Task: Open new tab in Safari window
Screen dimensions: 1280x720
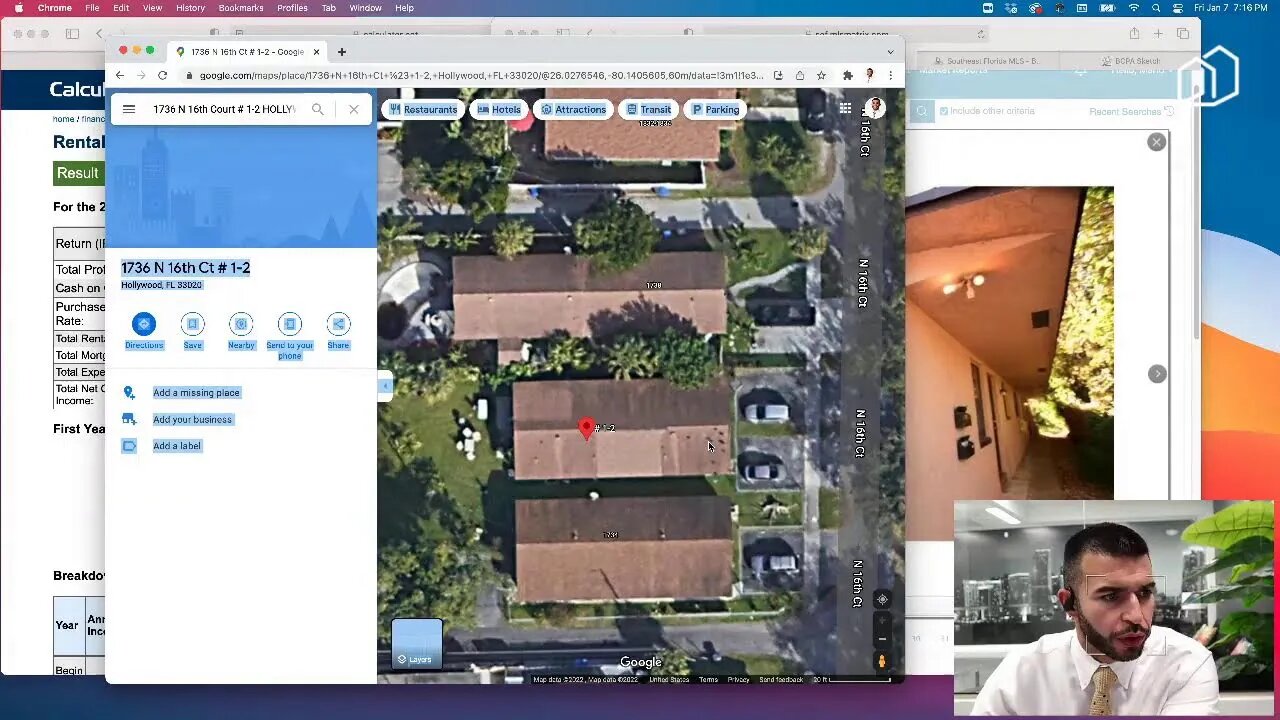Action: [x=1158, y=34]
